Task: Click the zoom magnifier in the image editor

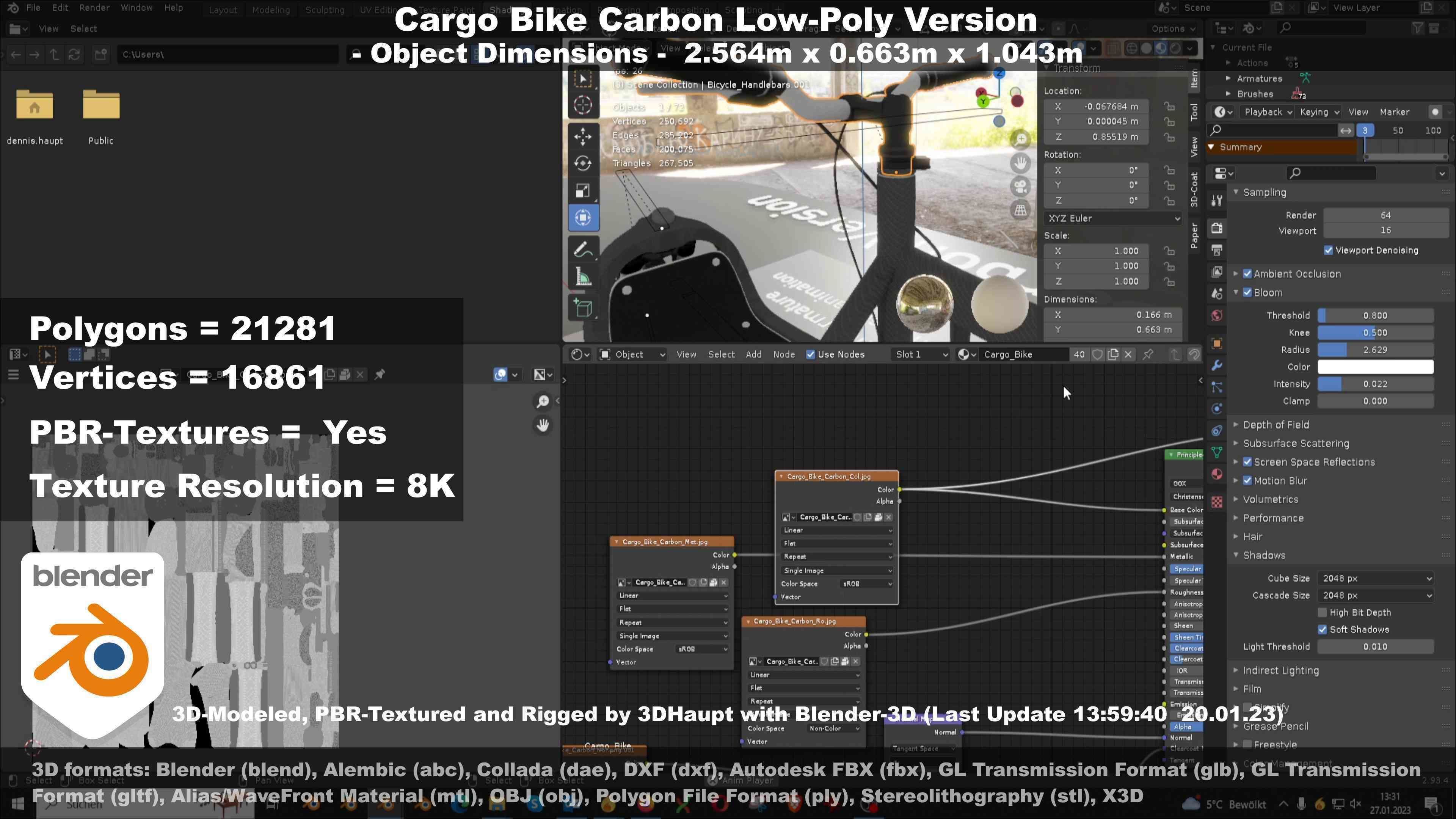Action: click(x=543, y=401)
